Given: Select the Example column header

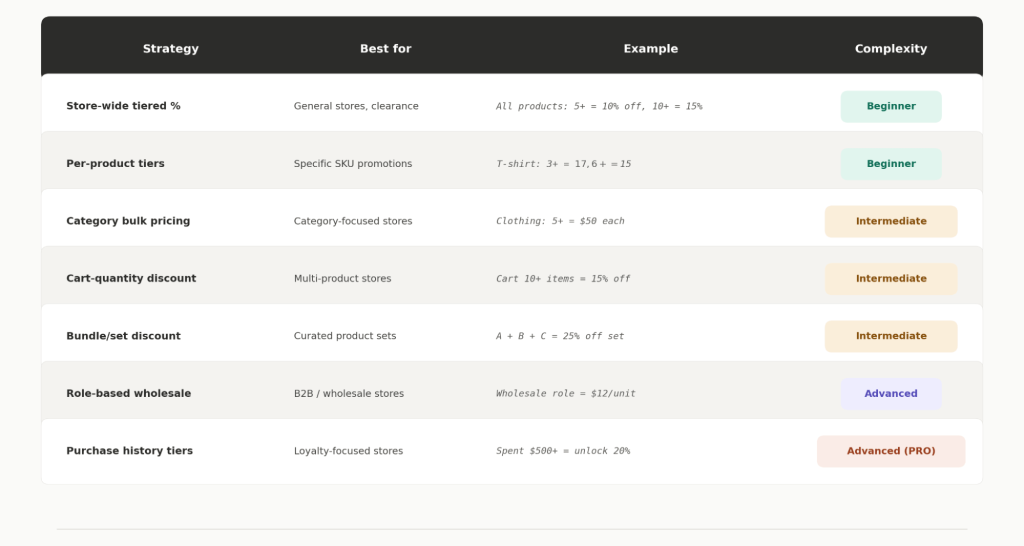Looking at the screenshot, I should coord(650,48).
